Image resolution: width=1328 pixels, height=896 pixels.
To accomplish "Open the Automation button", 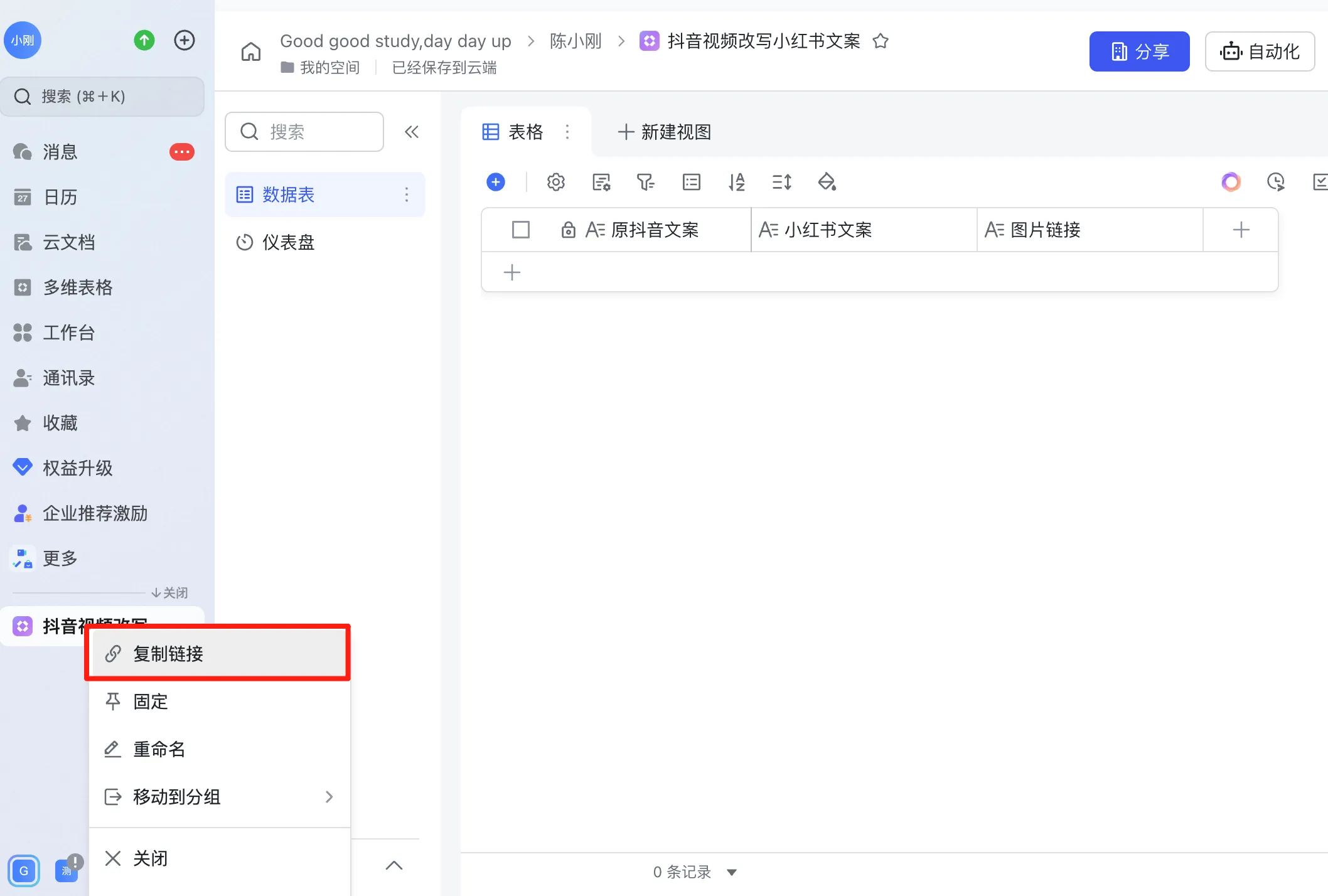I will point(1260,51).
